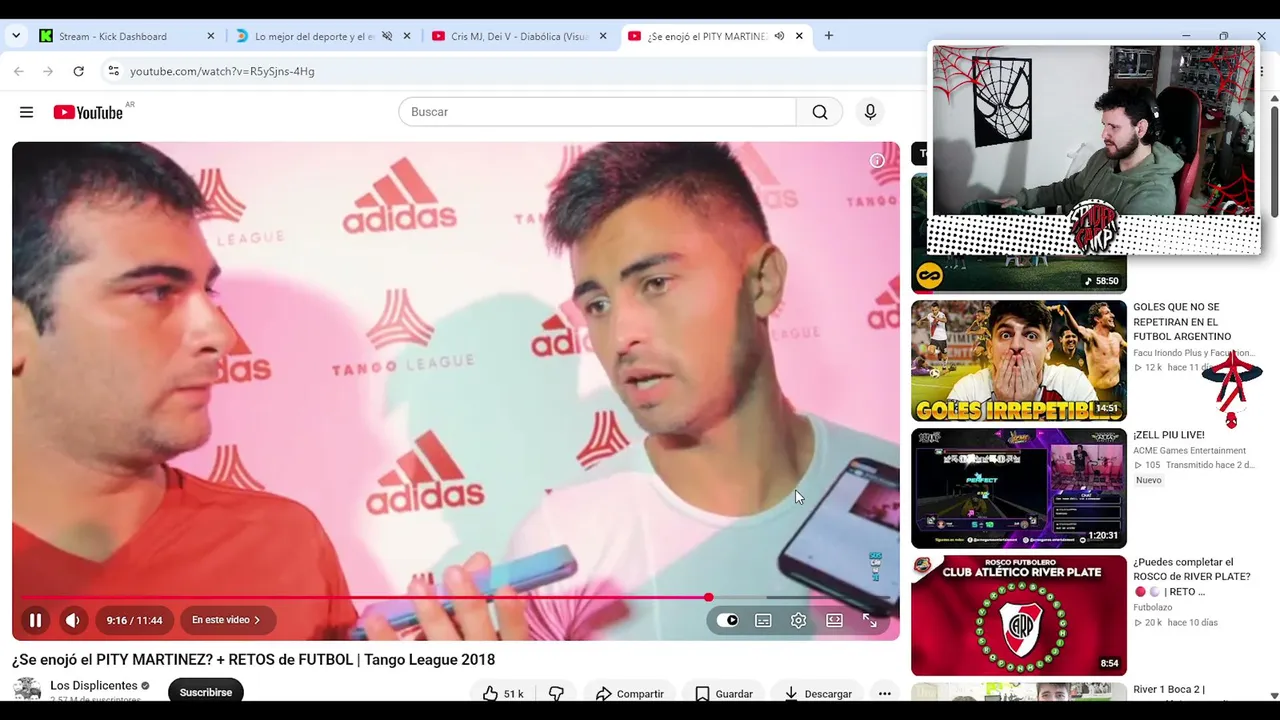Dislike the video with thumbs down
This screenshot has width=1280, height=720.
tap(556, 693)
